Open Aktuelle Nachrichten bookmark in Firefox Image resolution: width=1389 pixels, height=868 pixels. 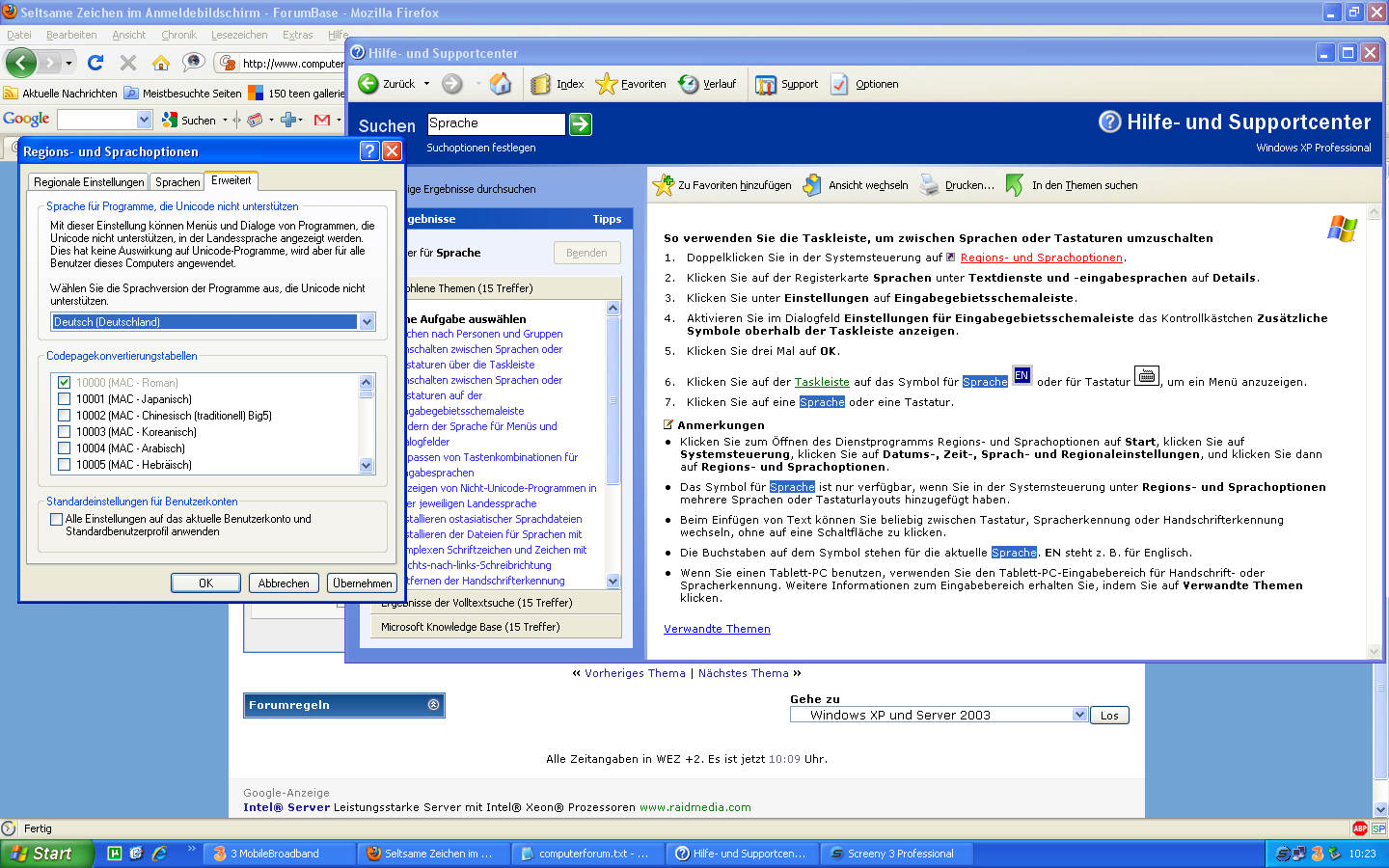tap(61, 94)
